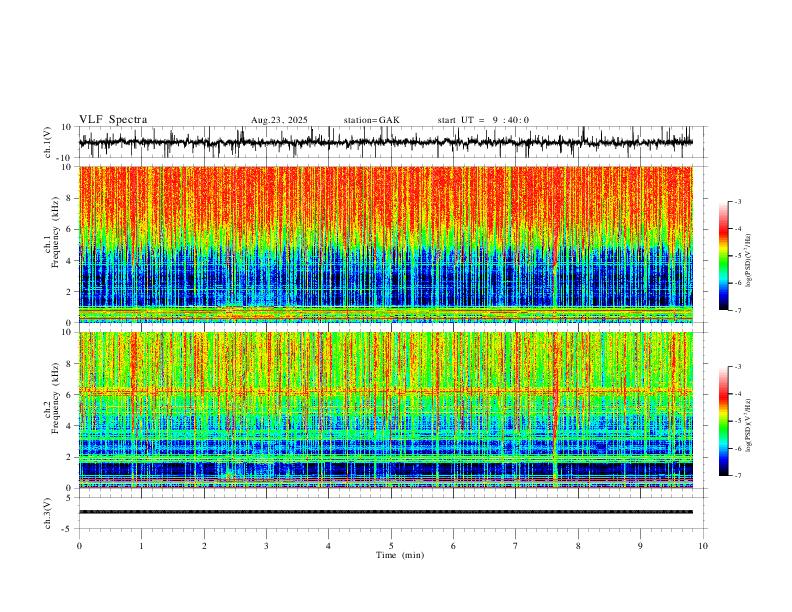The image size is (792, 612).
Task: Click the lower color bar's log(PSD) label
Action: click(x=749, y=425)
